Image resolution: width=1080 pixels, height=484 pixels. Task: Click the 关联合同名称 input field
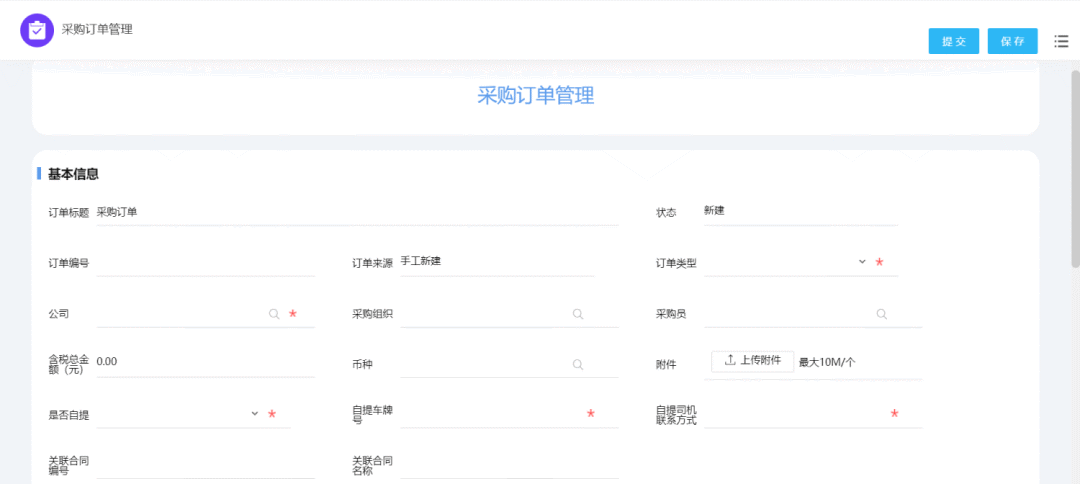(x=509, y=465)
